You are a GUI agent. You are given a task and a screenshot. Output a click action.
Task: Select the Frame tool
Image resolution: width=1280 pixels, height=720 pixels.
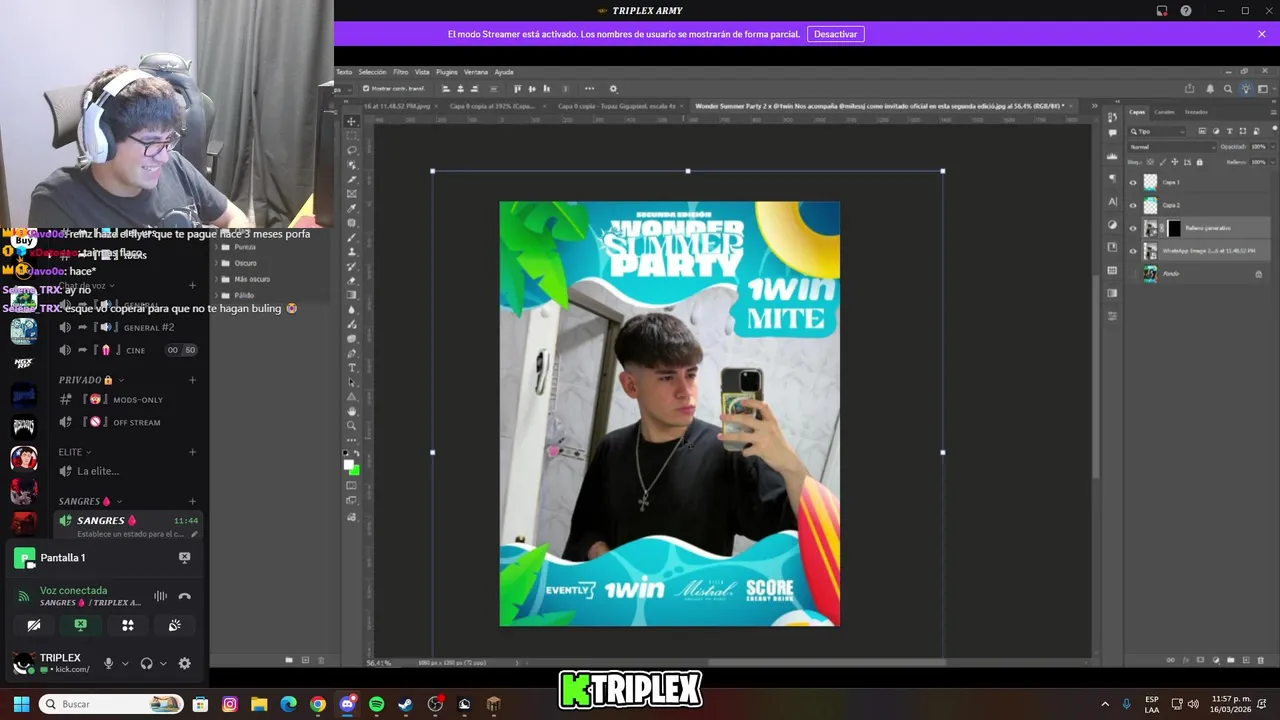click(351, 194)
